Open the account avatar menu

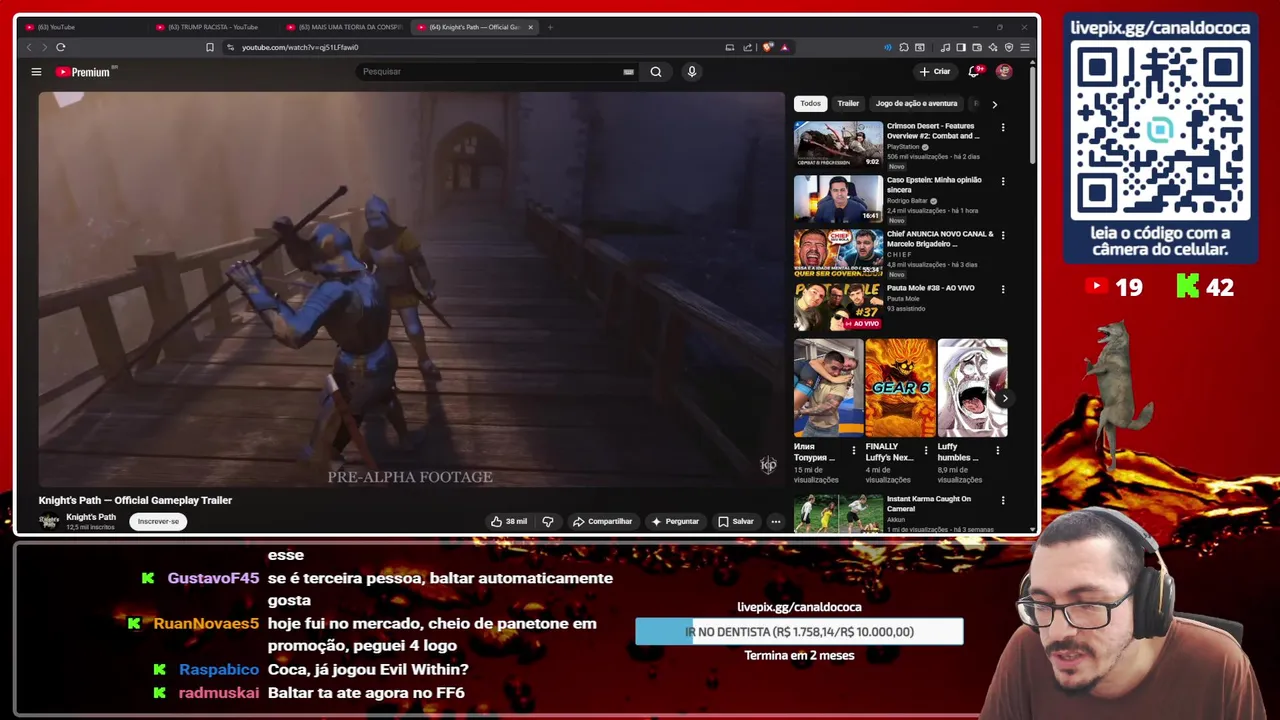pyautogui.click(x=1004, y=71)
